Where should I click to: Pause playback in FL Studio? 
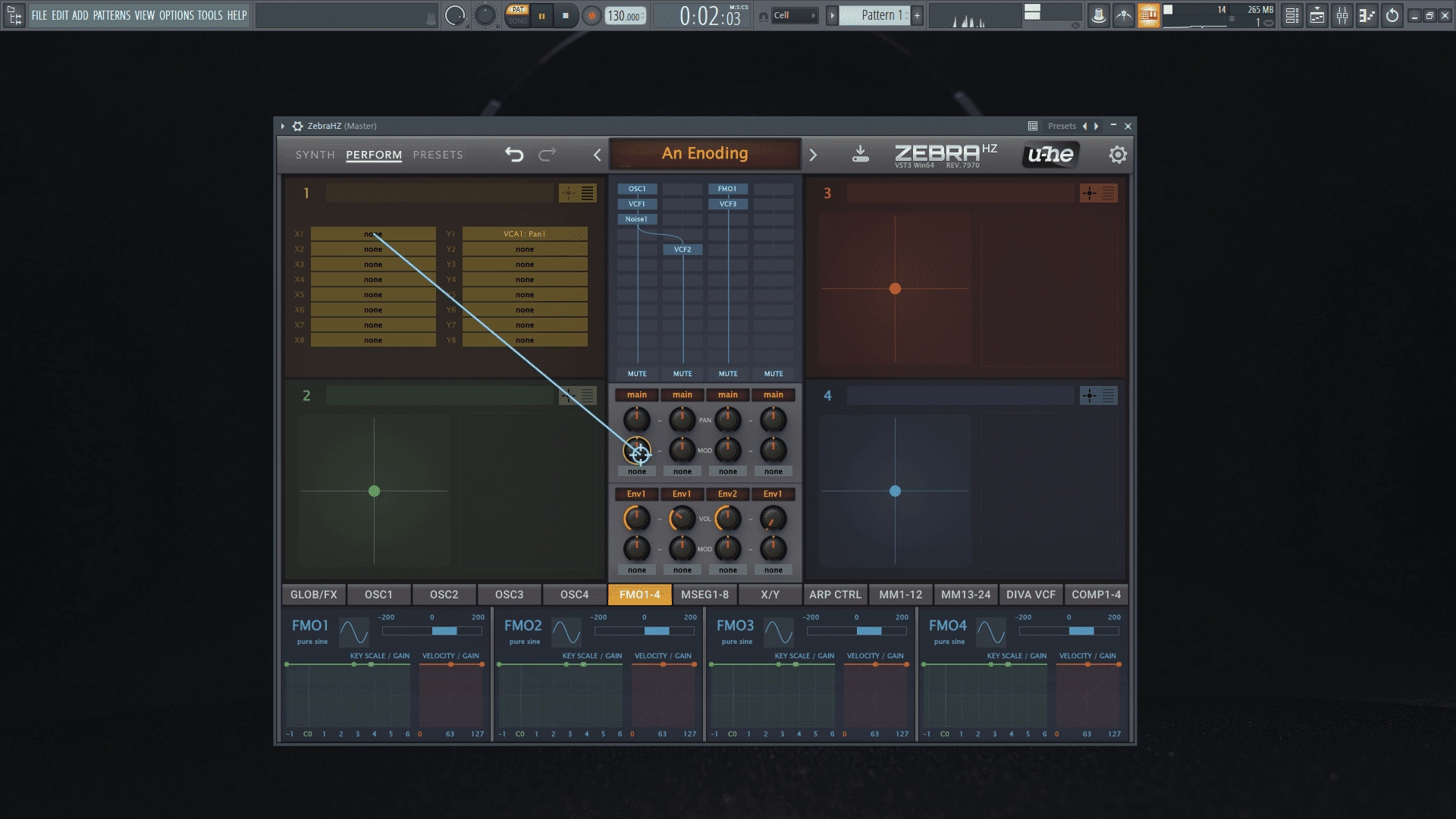point(541,16)
